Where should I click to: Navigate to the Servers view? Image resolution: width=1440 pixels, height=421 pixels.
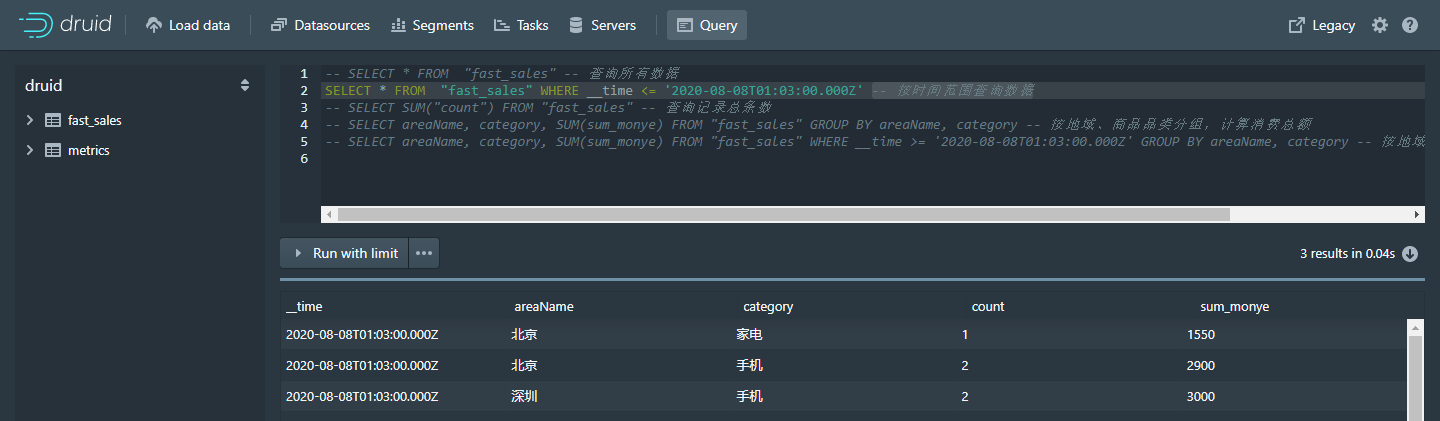[602, 25]
